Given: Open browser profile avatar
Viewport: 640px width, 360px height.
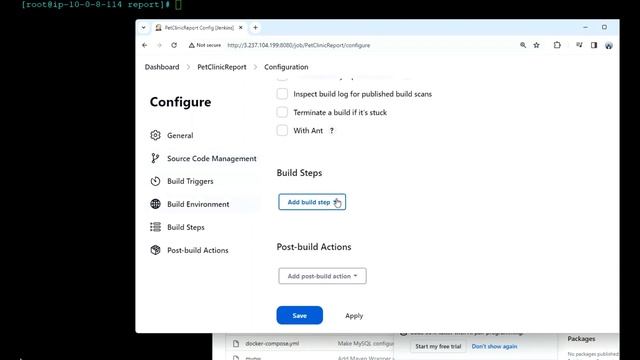Looking at the screenshot, I should 609,46.
